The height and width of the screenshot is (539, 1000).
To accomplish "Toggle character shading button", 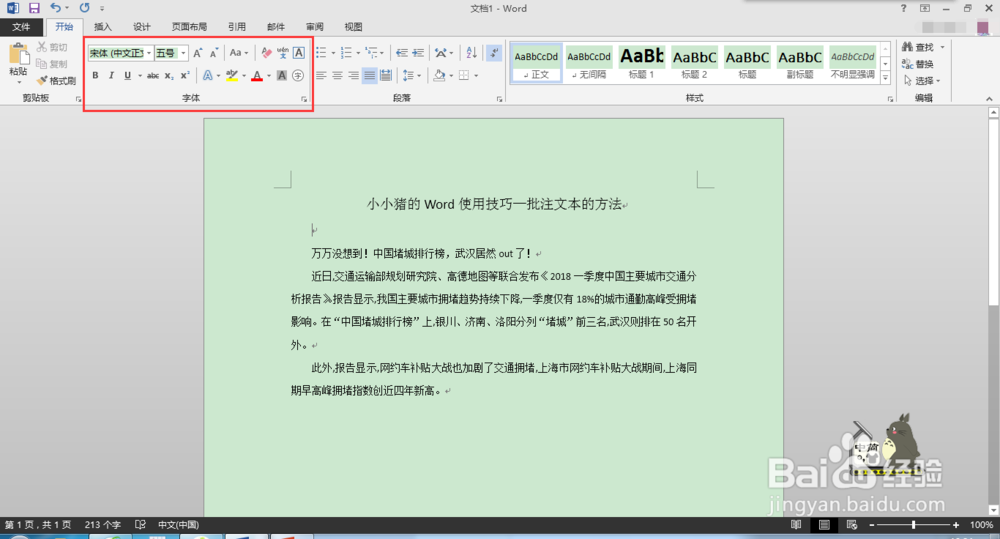I will (x=281, y=75).
